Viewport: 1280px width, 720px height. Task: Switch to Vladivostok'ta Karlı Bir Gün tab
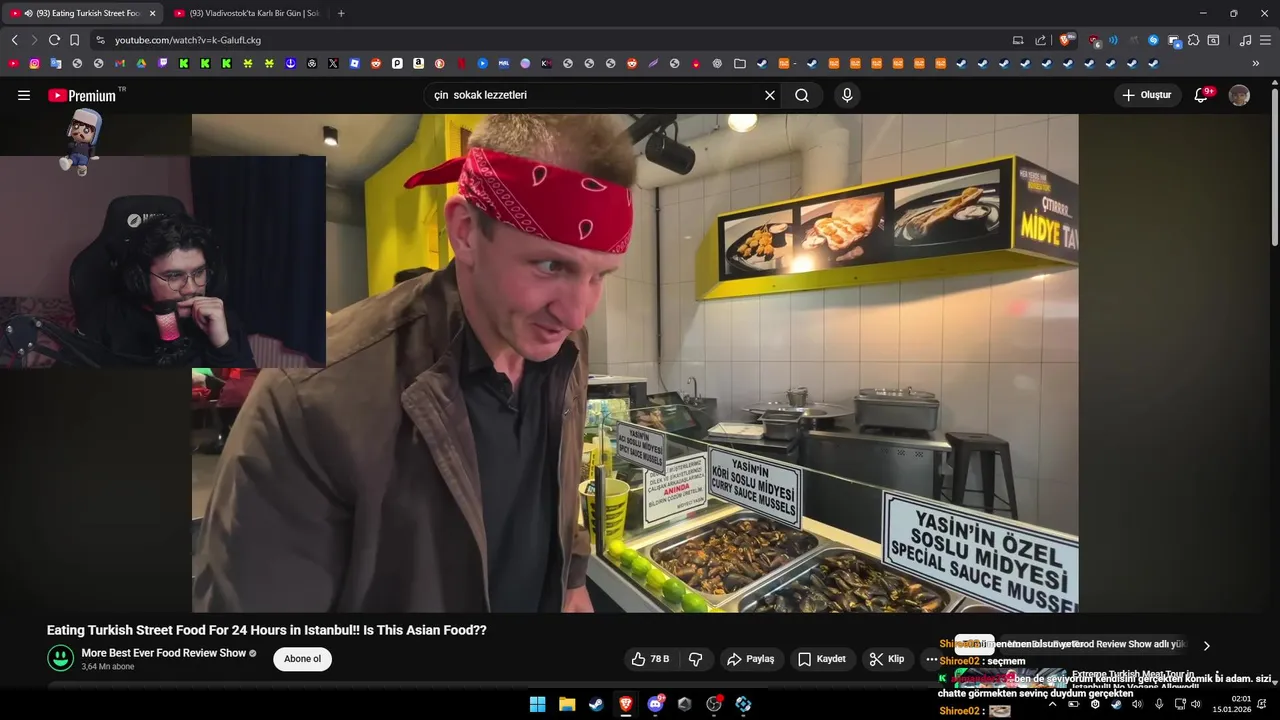point(247,13)
